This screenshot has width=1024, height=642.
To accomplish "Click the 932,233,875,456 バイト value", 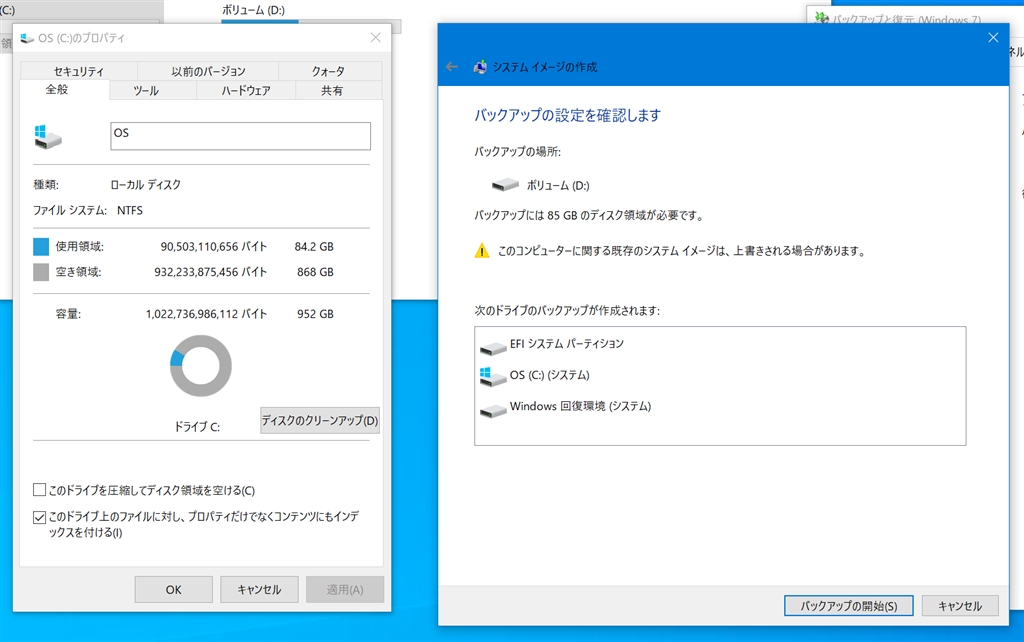I will coord(211,272).
